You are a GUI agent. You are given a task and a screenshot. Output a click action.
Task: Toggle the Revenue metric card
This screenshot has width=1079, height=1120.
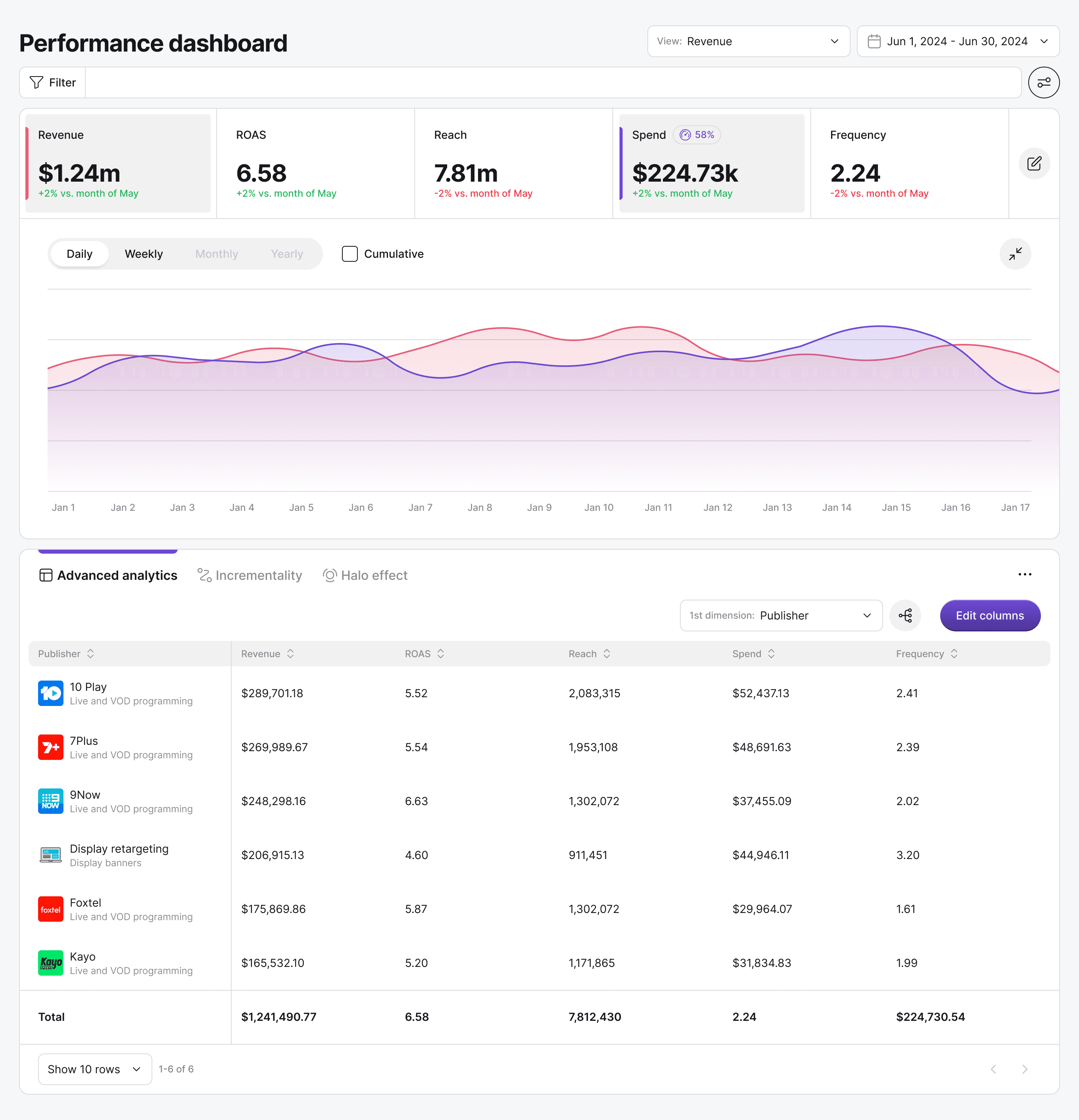pos(118,163)
